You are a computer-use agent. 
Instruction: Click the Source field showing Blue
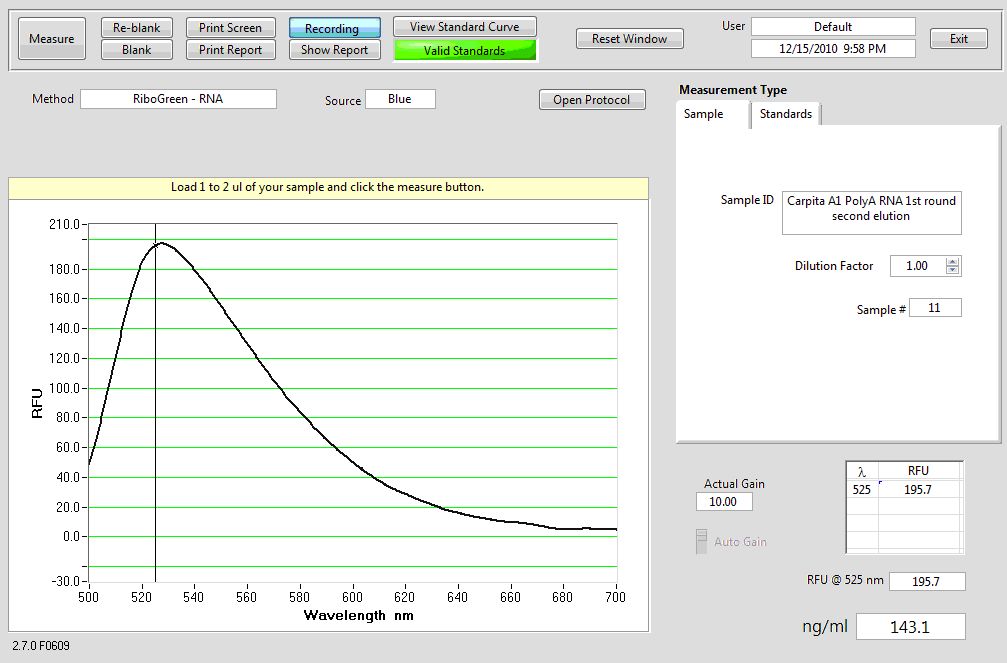(x=400, y=99)
